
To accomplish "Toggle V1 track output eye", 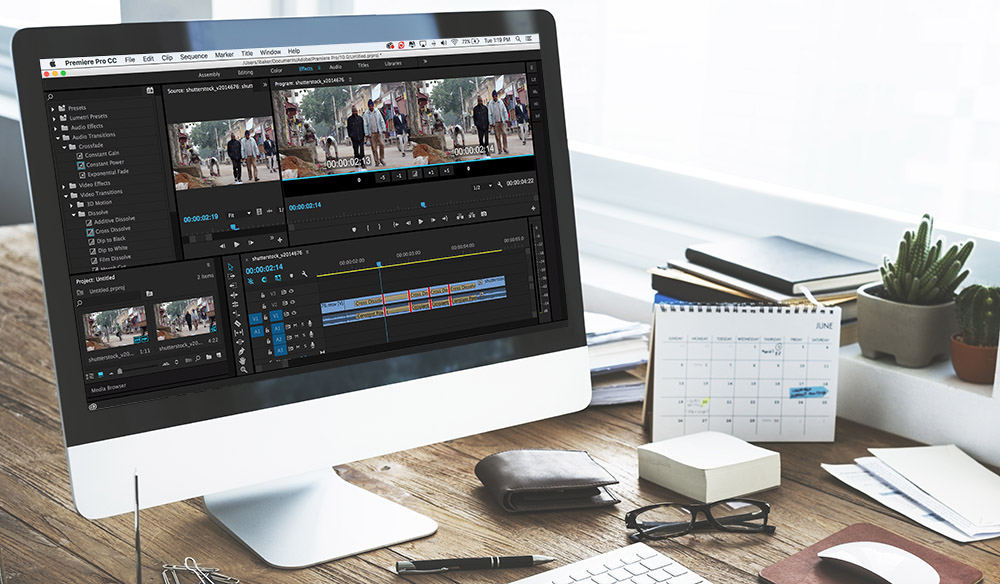I will coord(294,312).
